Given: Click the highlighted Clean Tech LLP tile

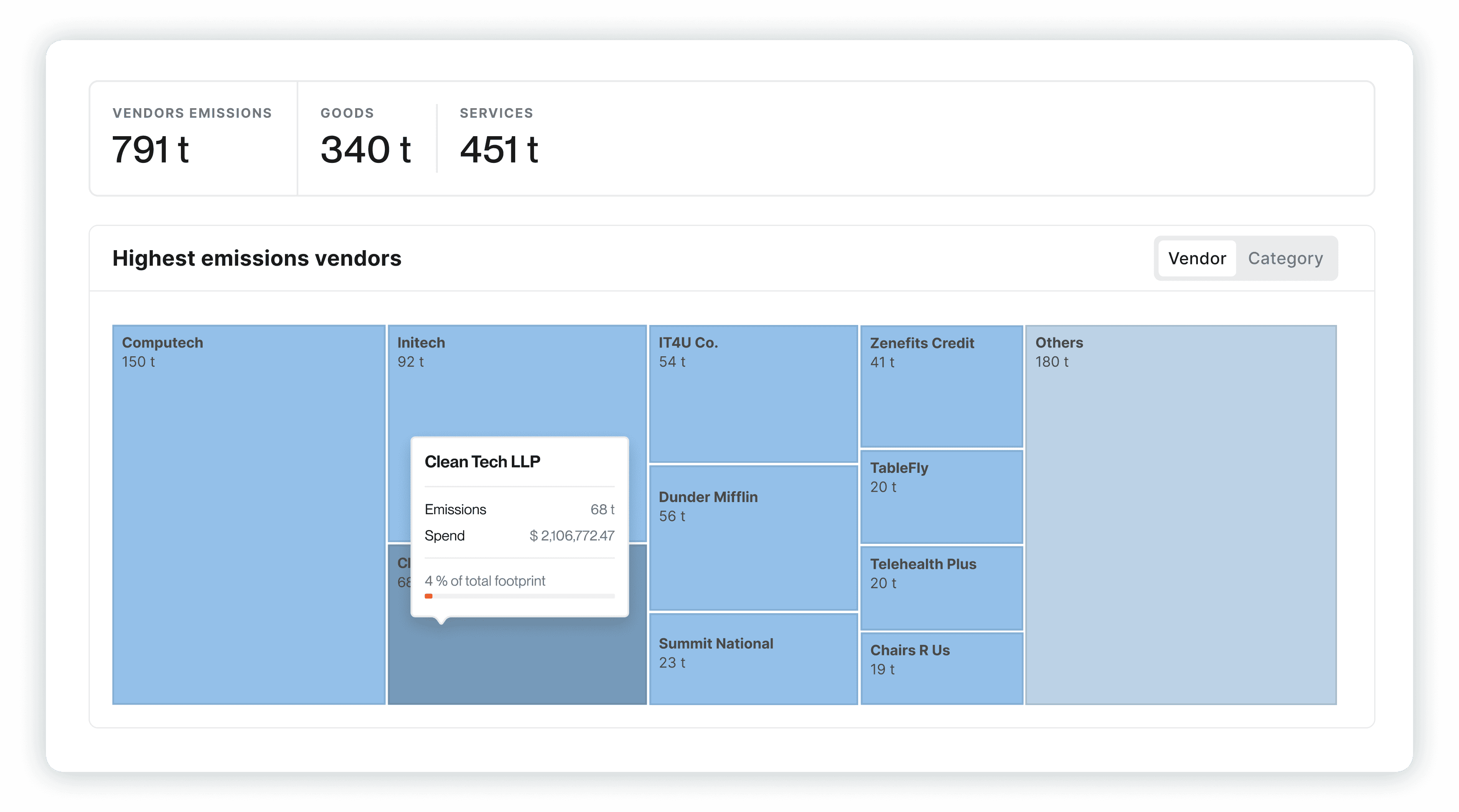Looking at the screenshot, I should click(x=516, y=662).
